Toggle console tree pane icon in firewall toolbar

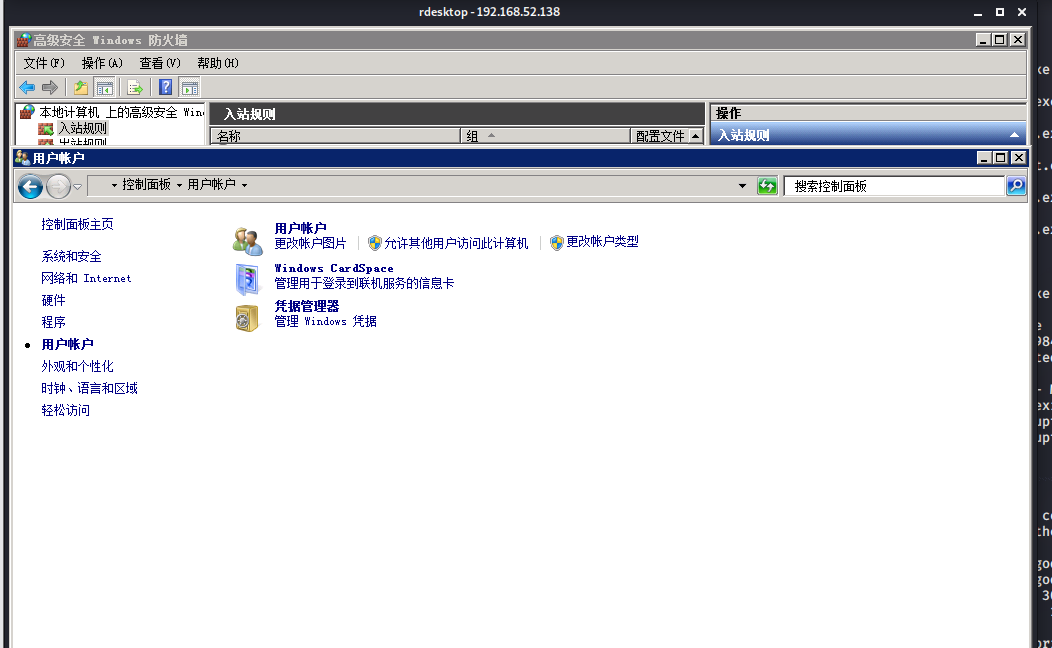pyautogui.click(x=104, y=87)
